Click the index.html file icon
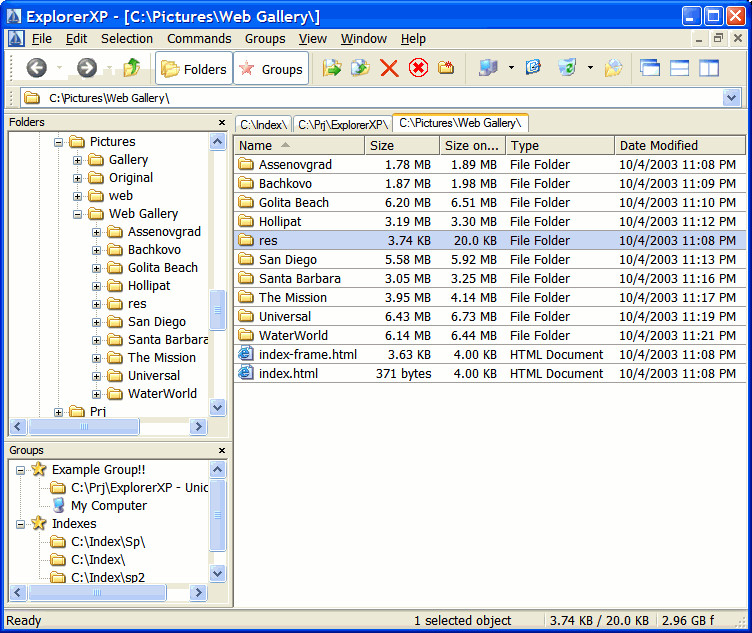The height and width of the screenshot is (633, 752). click(246, 373)
